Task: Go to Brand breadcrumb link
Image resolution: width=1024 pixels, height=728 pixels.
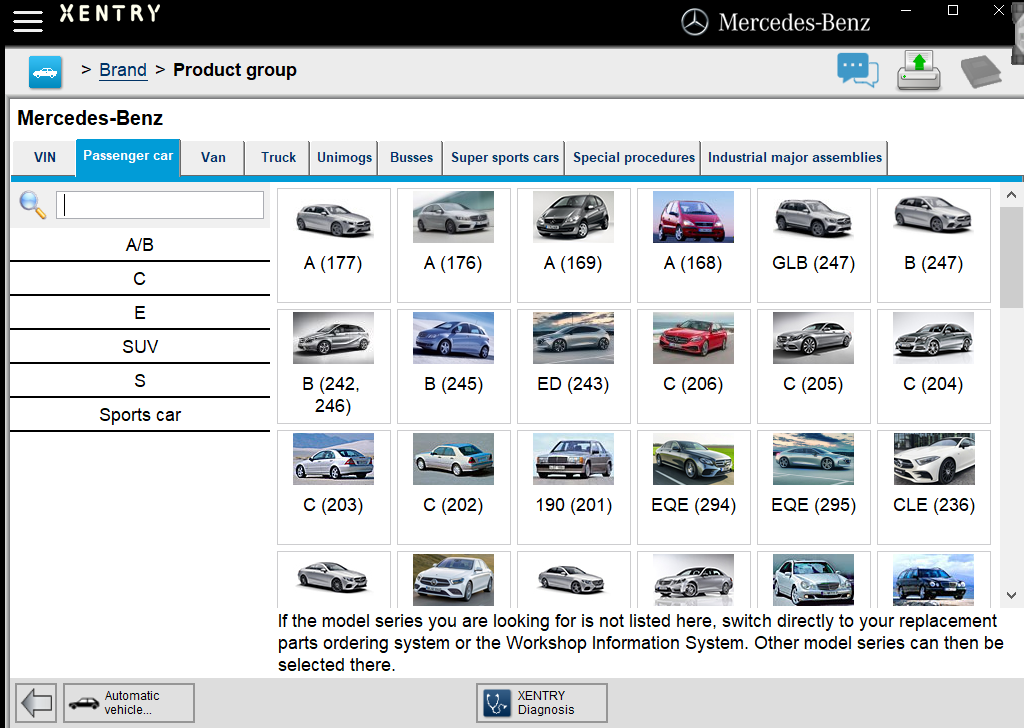Action: (123, 70)
